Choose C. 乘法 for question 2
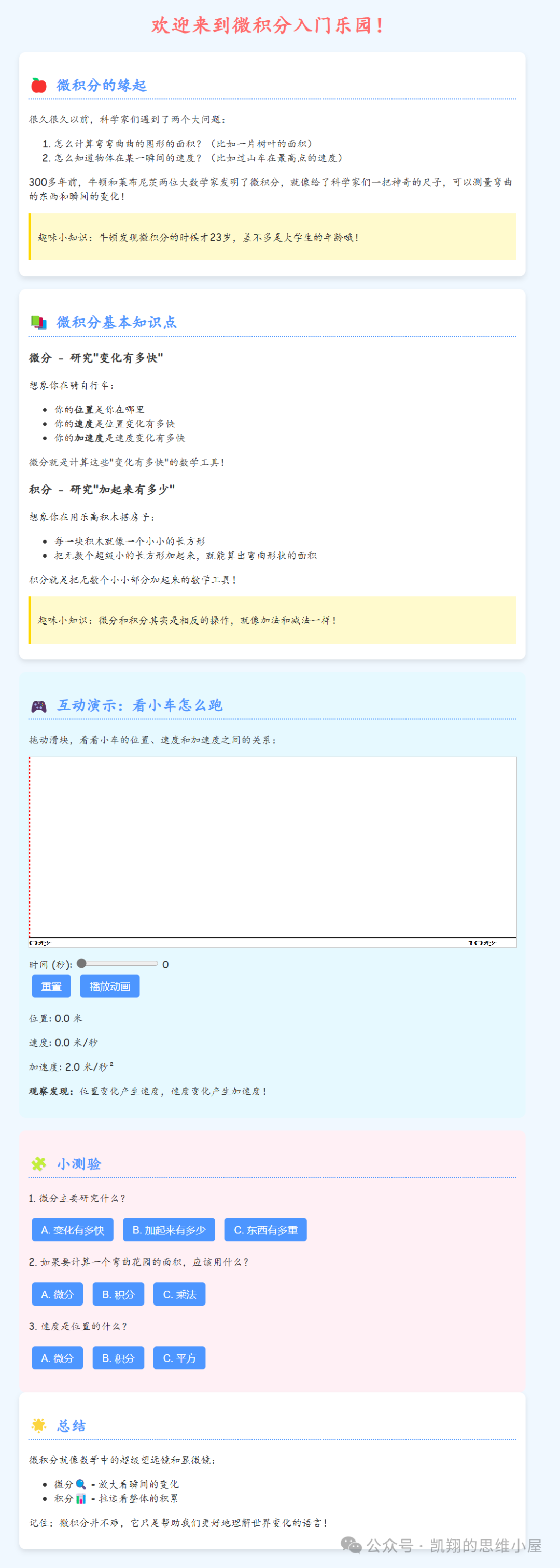The image size is (560, 1568). (179, 1294)
